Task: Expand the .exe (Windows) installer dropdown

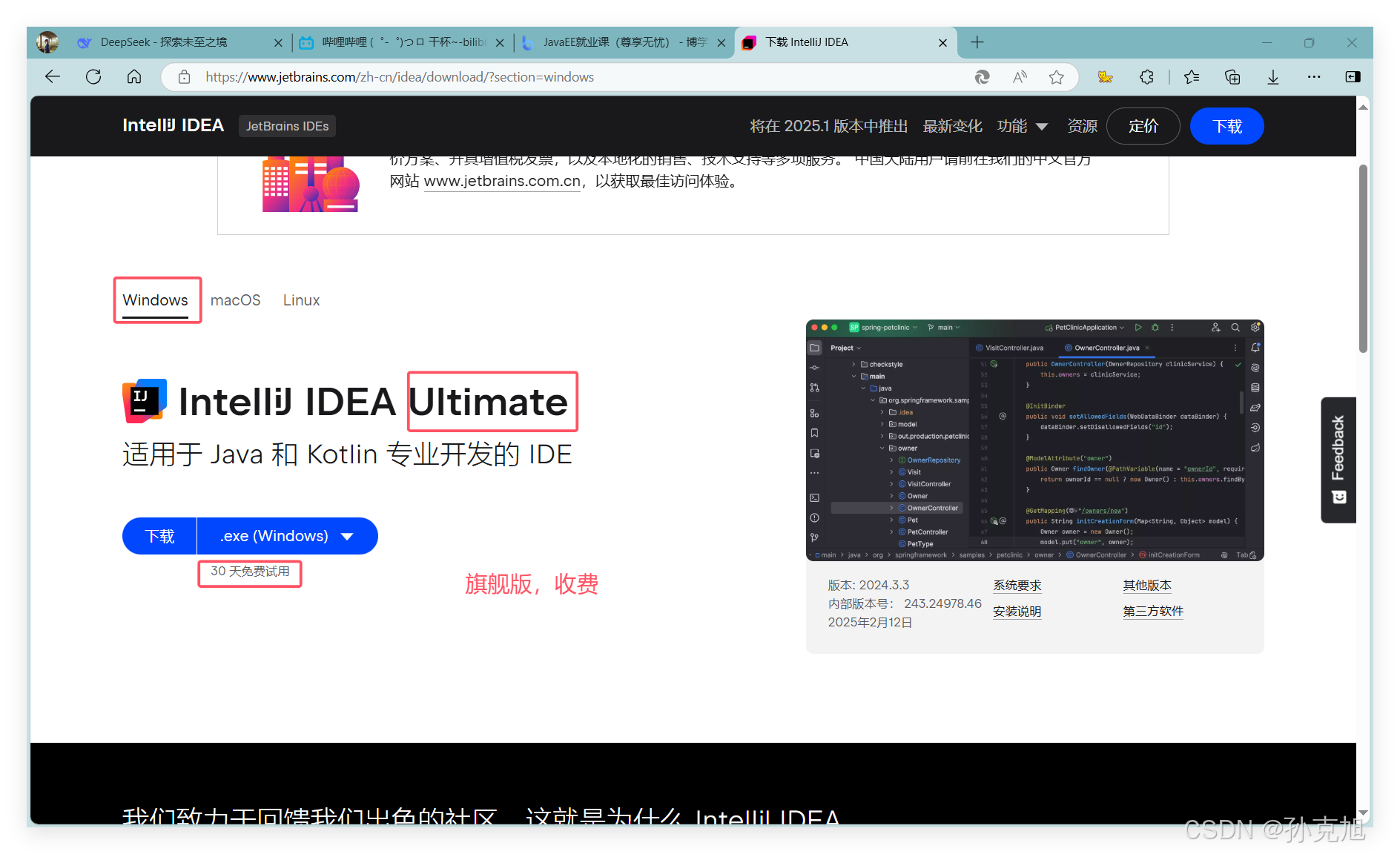Action: 287,536
